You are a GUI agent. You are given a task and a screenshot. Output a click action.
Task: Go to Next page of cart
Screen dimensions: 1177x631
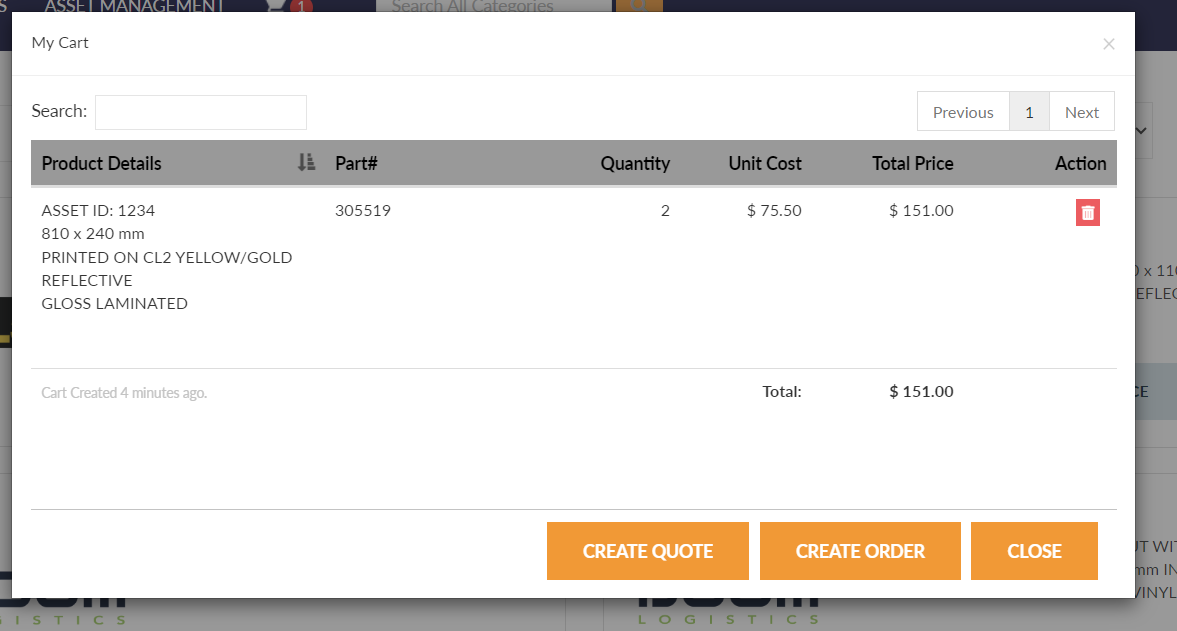click(1082, 112)
